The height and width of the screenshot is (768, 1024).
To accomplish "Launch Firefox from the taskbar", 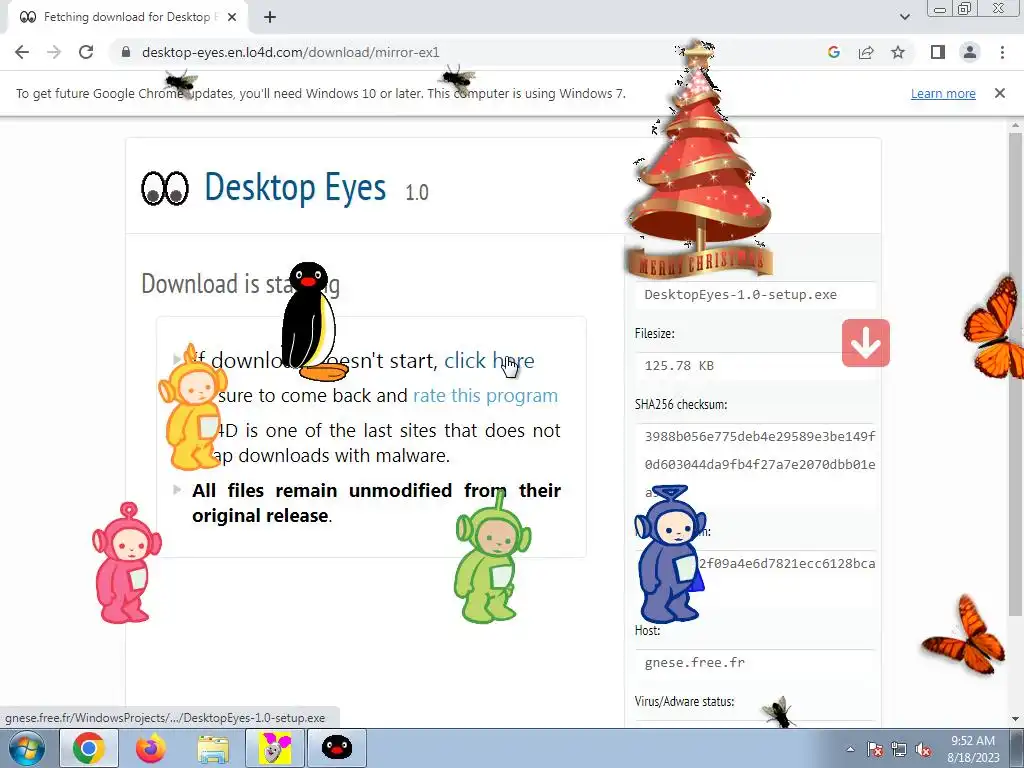I will tap(151, 748).
